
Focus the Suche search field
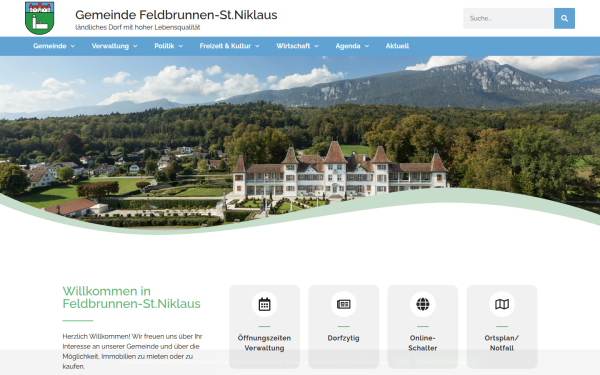pyautogui.click(x=509, y=18)
